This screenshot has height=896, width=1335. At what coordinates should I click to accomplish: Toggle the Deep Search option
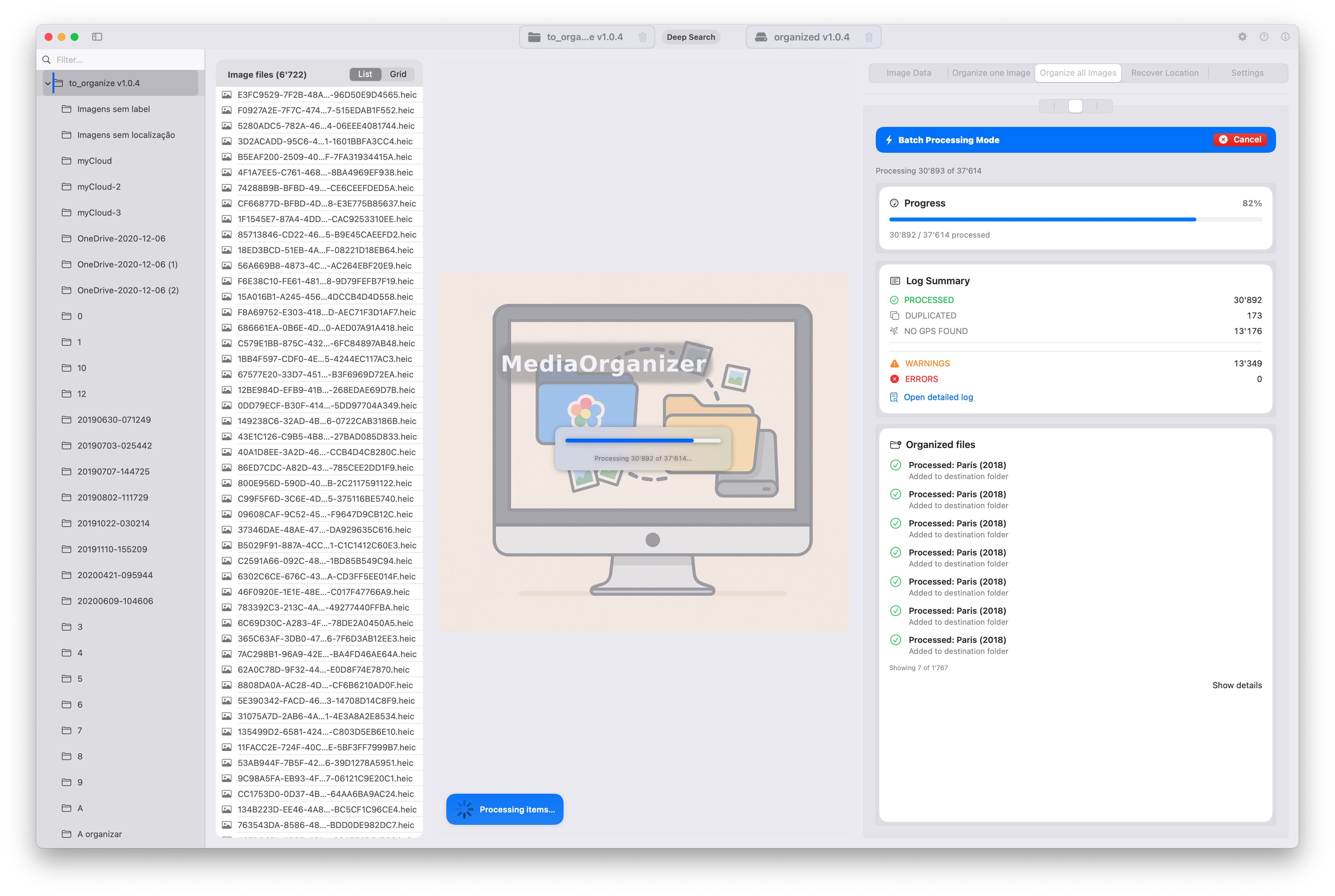690,37
